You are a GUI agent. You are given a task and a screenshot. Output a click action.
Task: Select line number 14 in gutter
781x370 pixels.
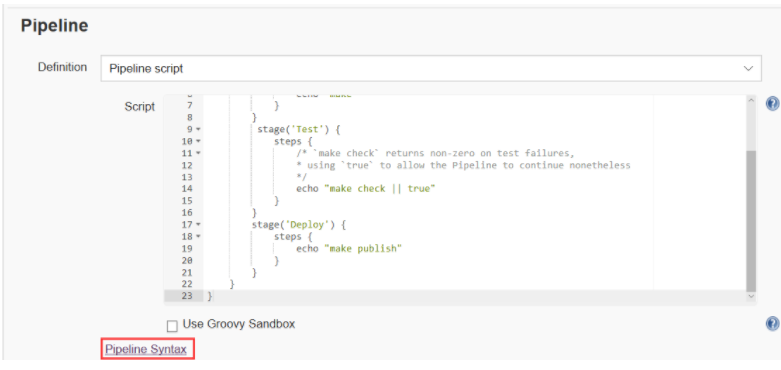point(187,189)
